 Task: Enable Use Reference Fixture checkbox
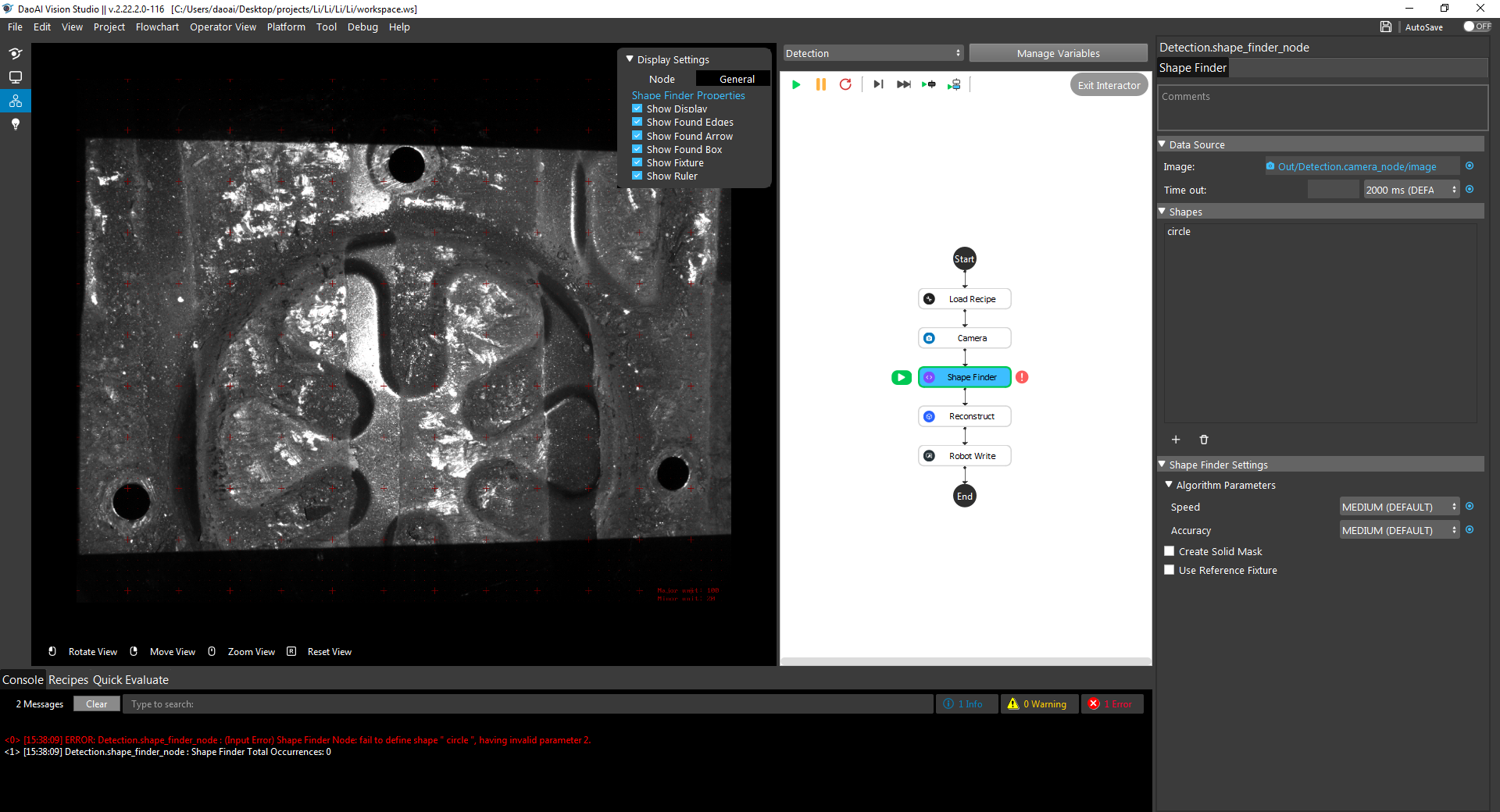click(x=1170, y=570)
